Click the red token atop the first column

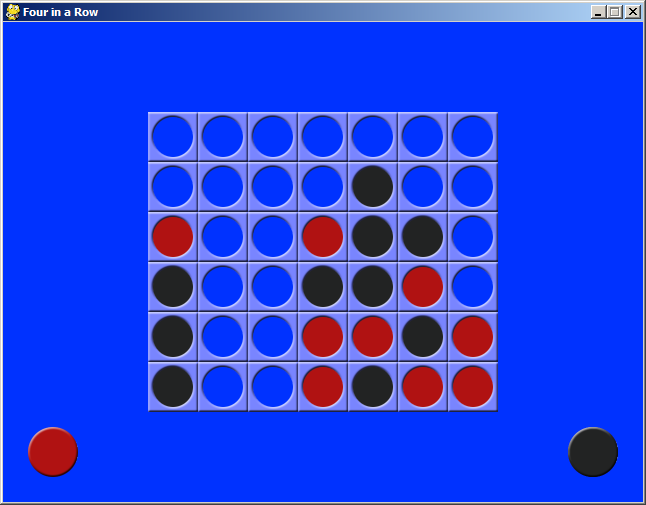click(173, 236)
